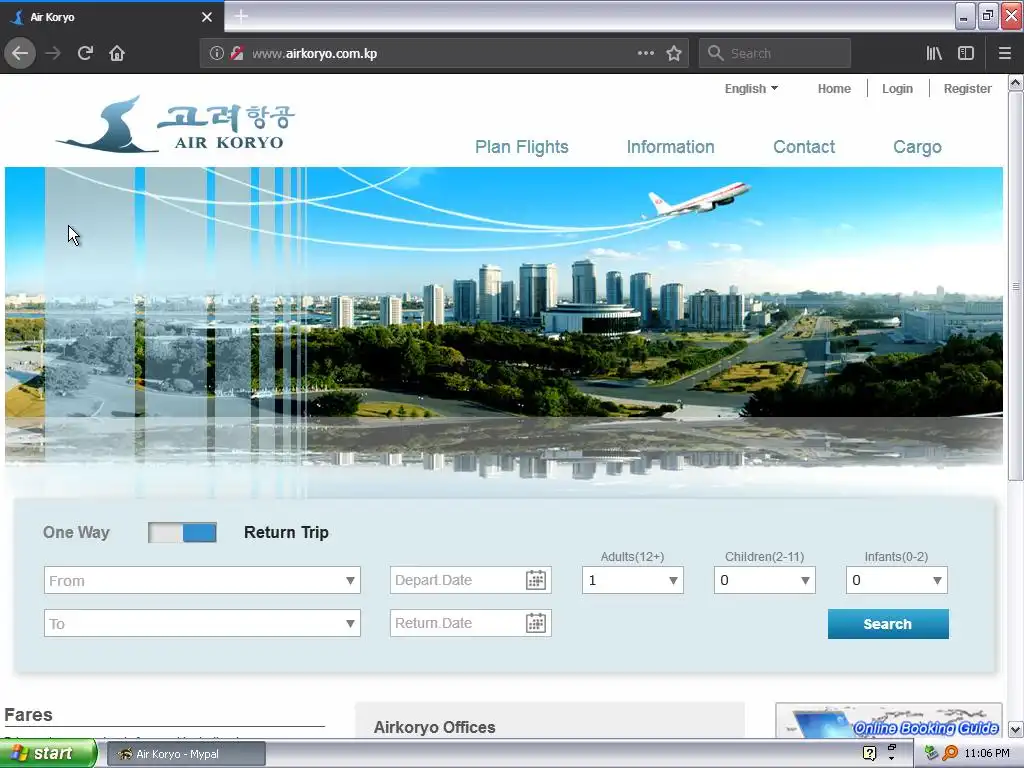Click the orange magnifier tray icon

(950, 753)
